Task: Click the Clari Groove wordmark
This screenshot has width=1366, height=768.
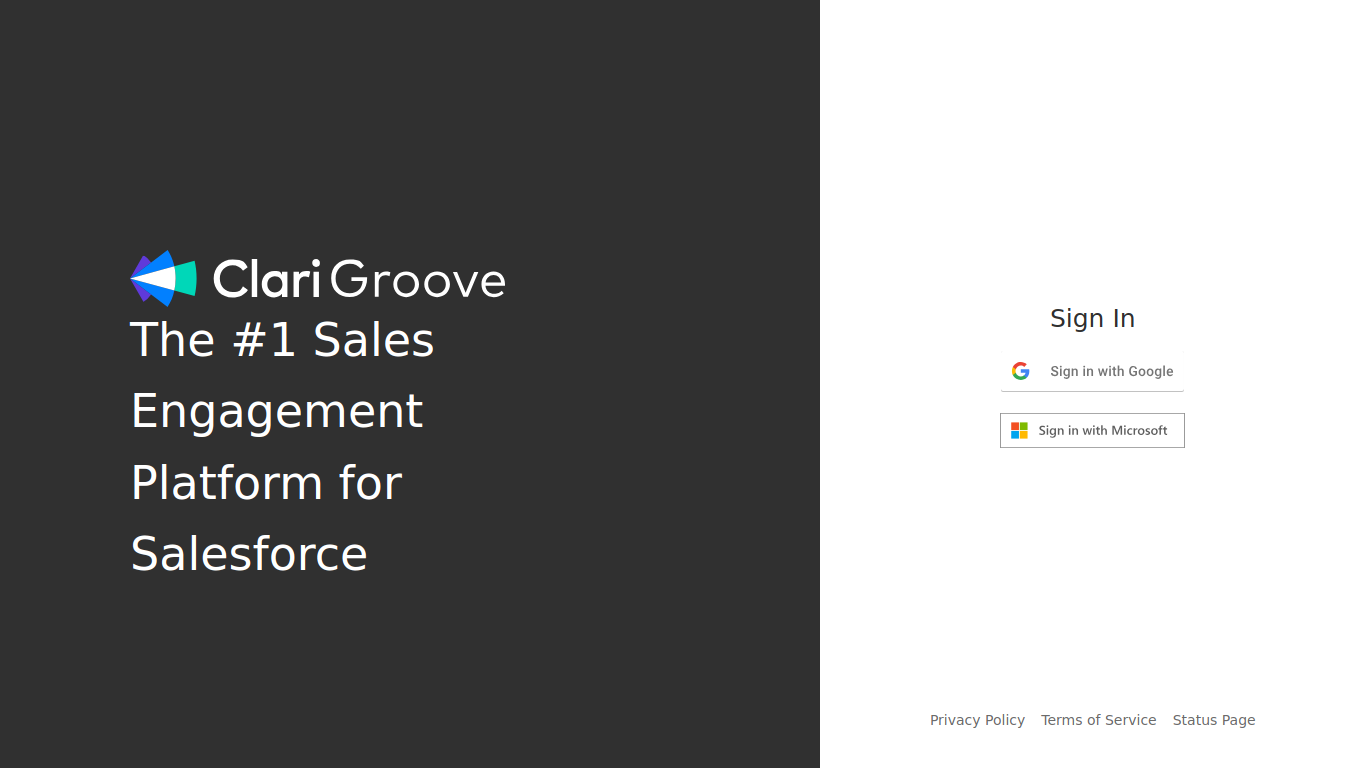Action: [x=359, y=279]
